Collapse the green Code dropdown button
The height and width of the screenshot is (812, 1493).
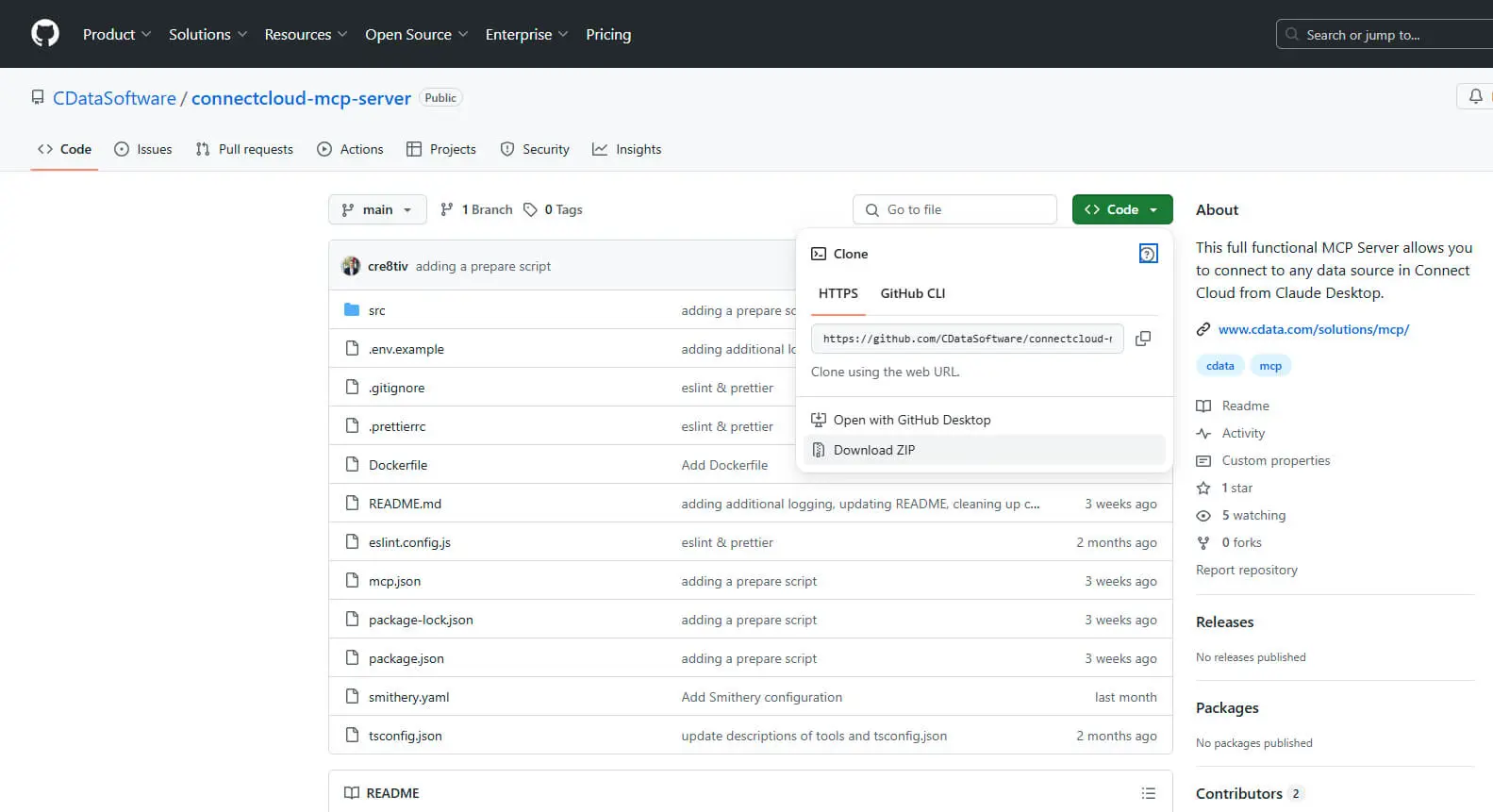(1121, 209)
